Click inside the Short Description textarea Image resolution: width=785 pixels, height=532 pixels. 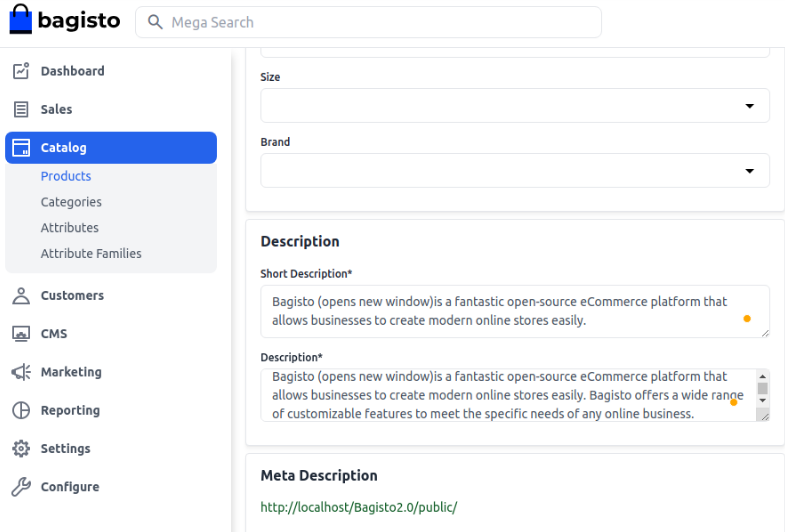[x=500, y=311]
